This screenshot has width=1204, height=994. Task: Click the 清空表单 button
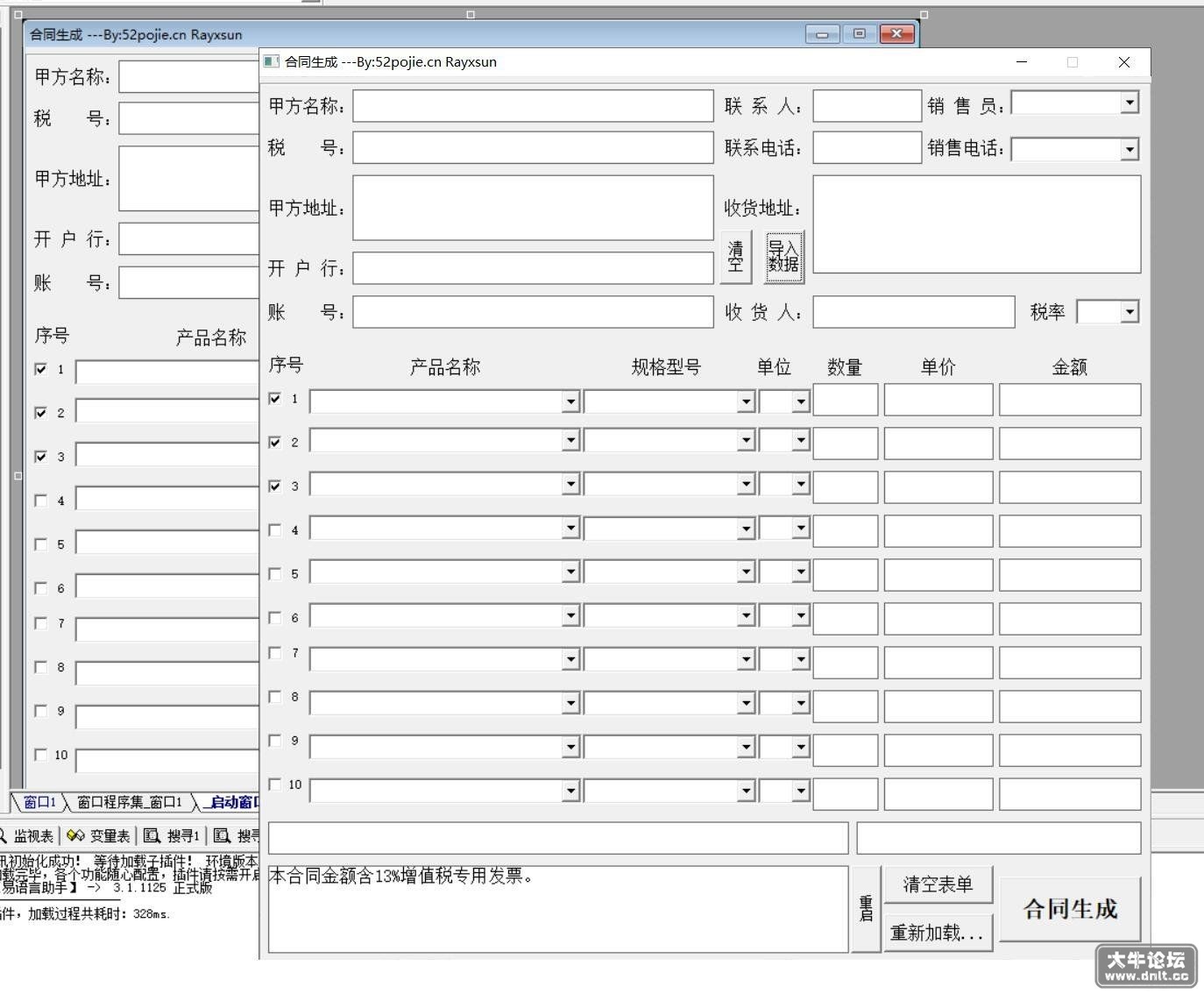938,884
